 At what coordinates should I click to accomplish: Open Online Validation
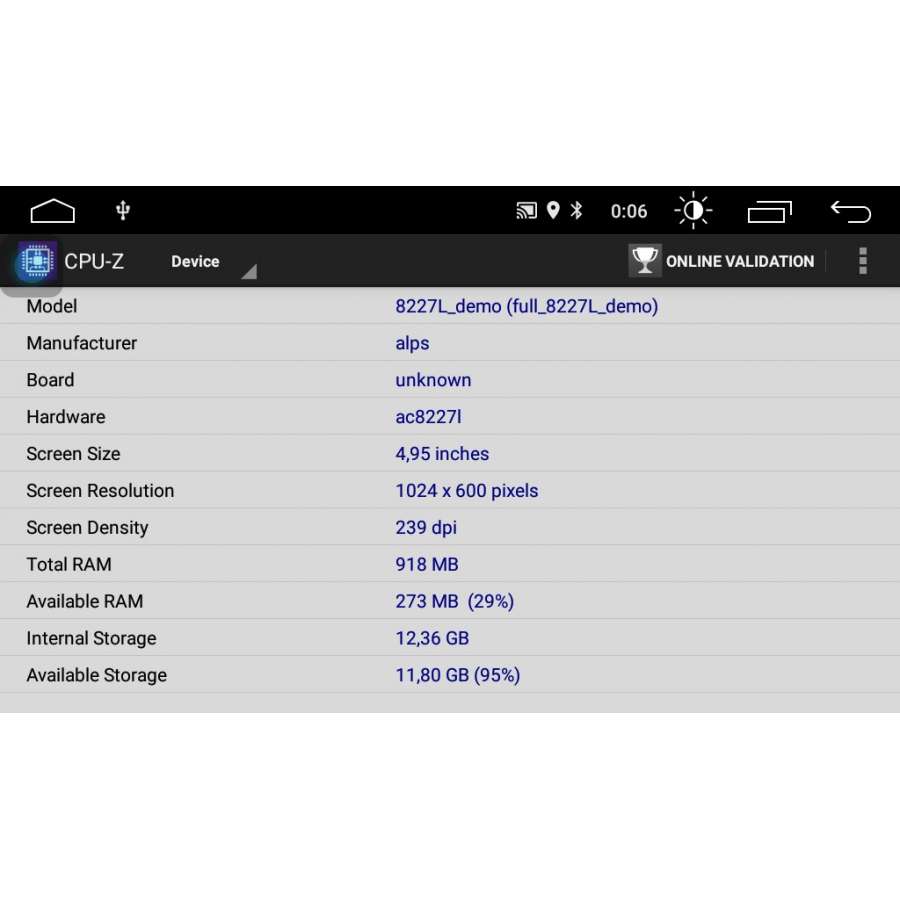tap(721, 261)
